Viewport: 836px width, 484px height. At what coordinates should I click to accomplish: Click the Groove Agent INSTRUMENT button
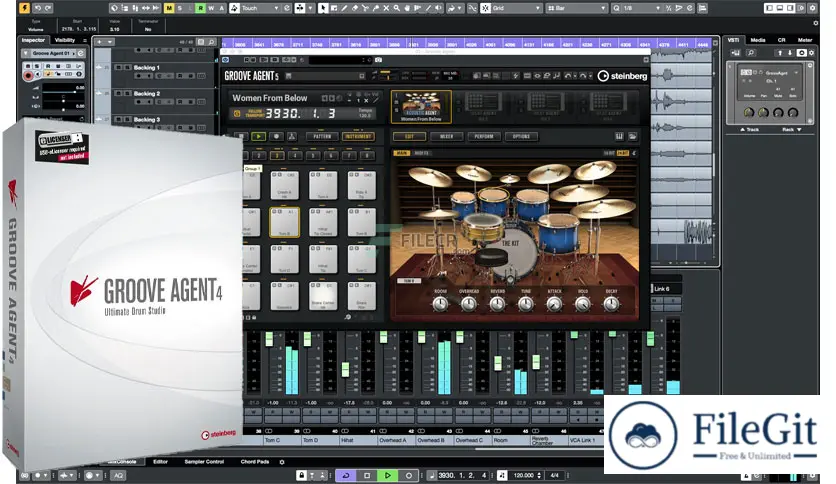point(358,136)
